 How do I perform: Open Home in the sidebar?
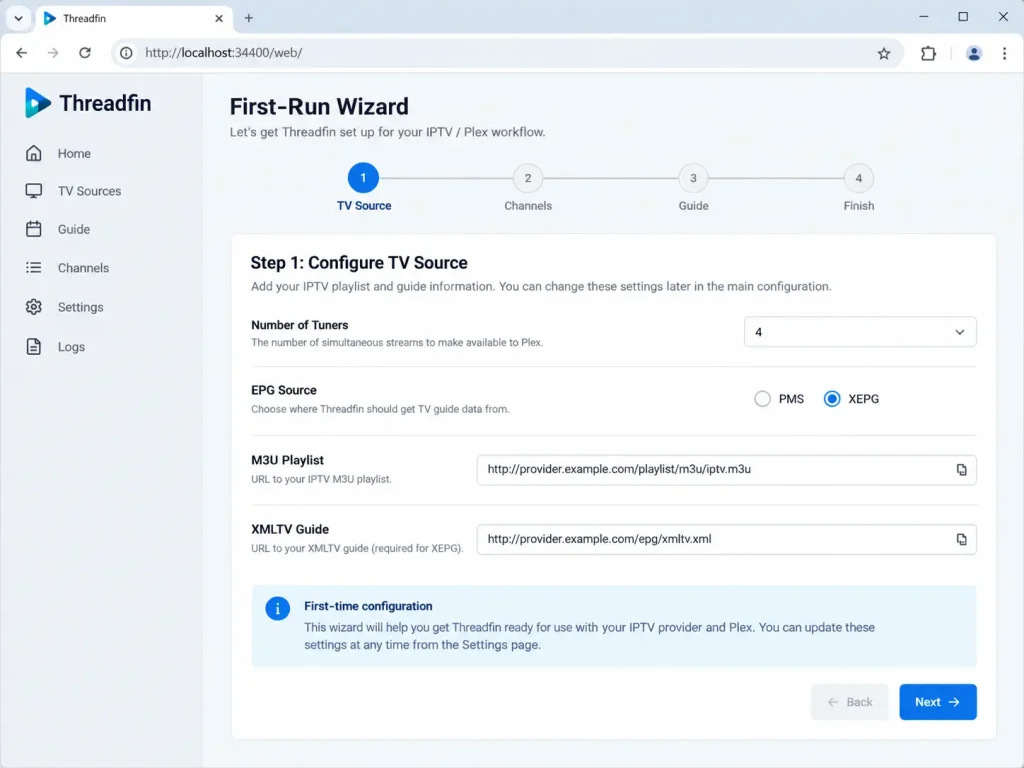coord(74,153)
